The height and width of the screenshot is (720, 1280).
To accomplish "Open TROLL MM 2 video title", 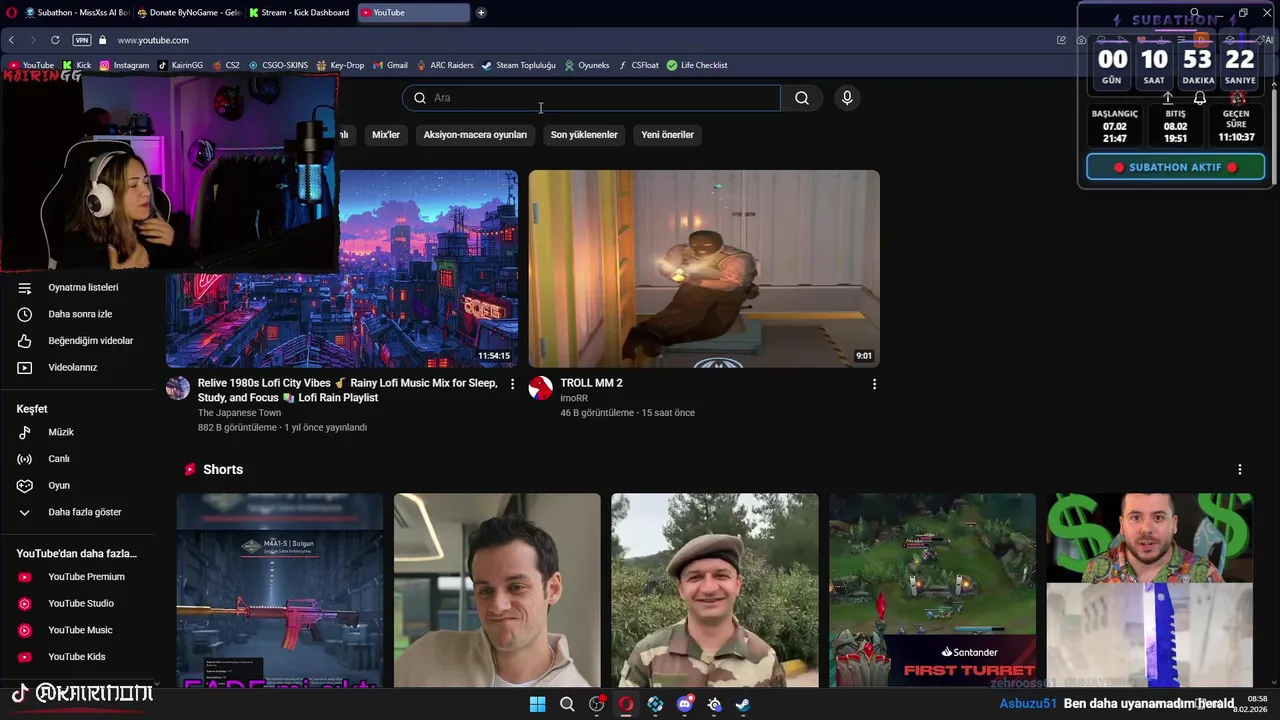I will 591,383.
